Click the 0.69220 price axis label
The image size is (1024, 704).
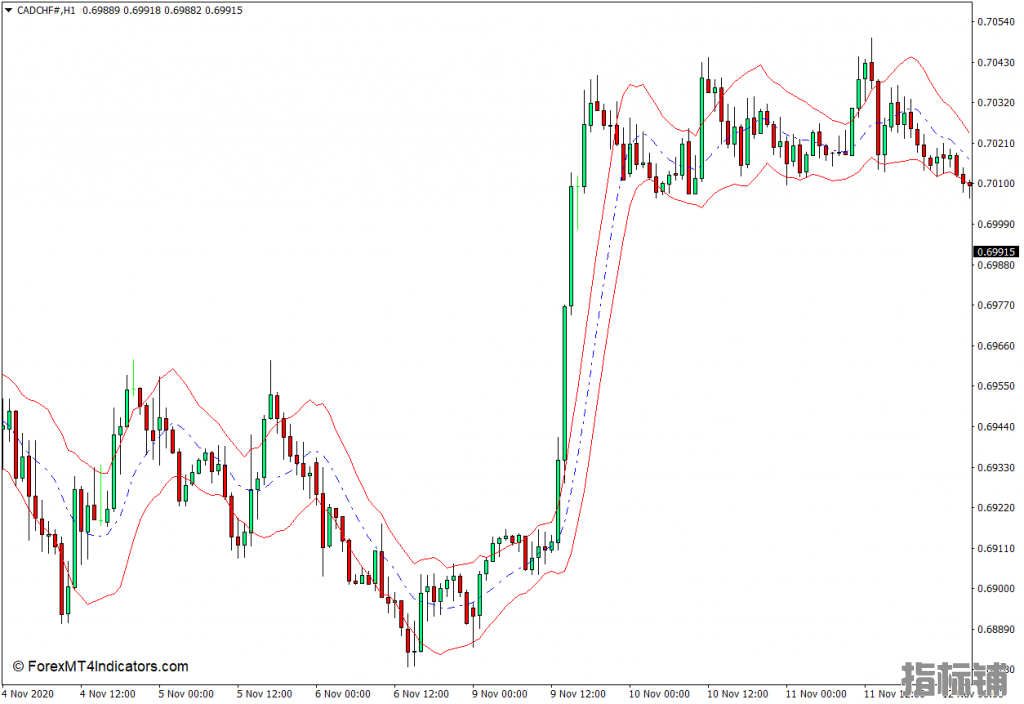[x=996, y=507]
